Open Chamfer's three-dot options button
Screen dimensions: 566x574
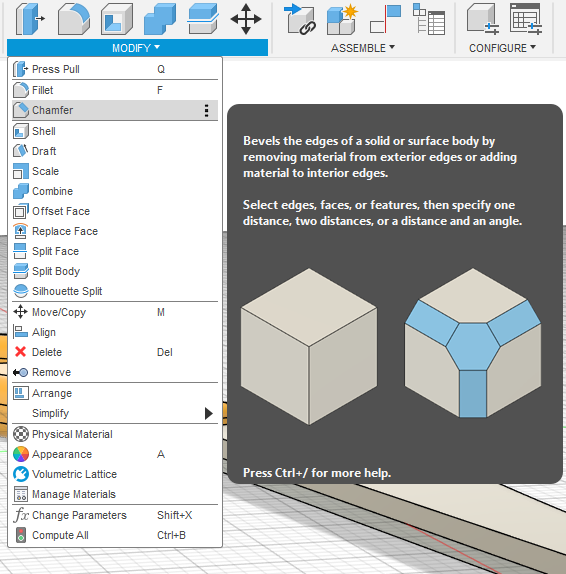(x=206, y=110)
